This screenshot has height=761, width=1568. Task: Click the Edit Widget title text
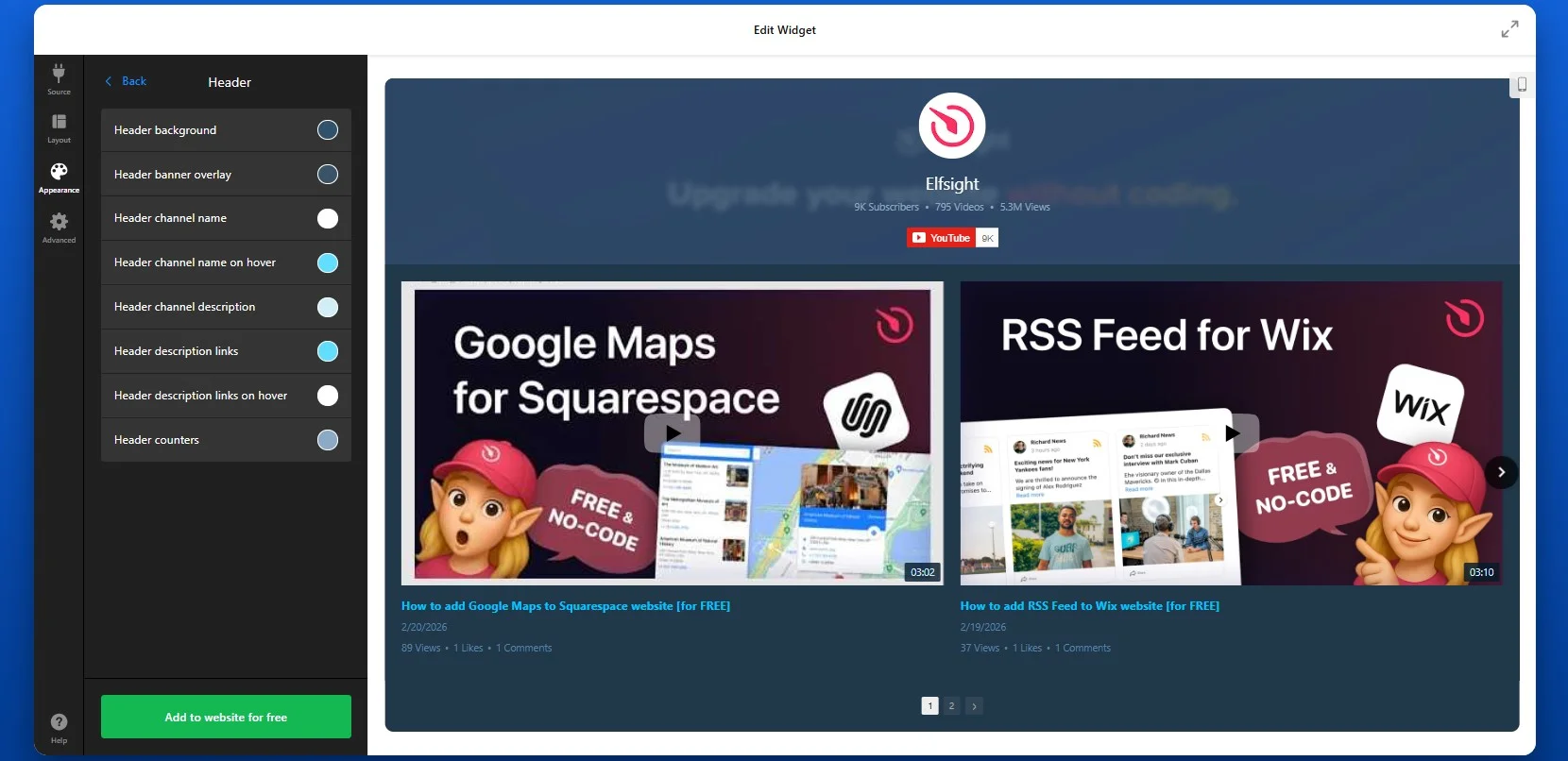coord(785,30)
